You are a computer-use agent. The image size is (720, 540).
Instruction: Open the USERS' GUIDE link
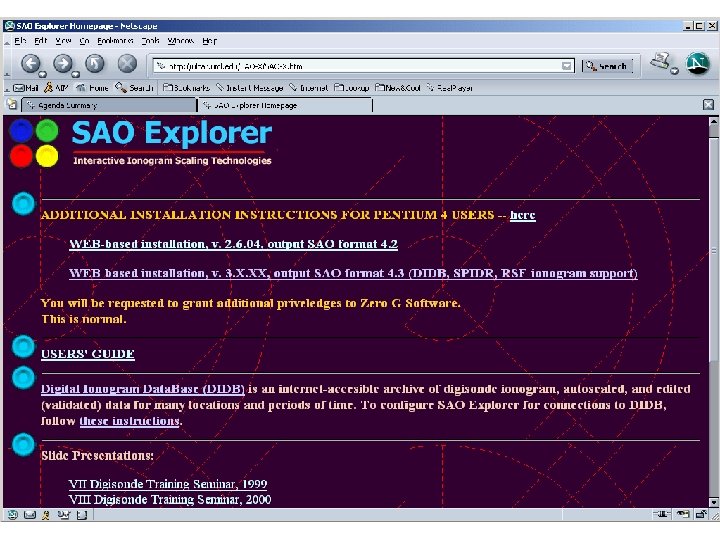tap(88, 354)
